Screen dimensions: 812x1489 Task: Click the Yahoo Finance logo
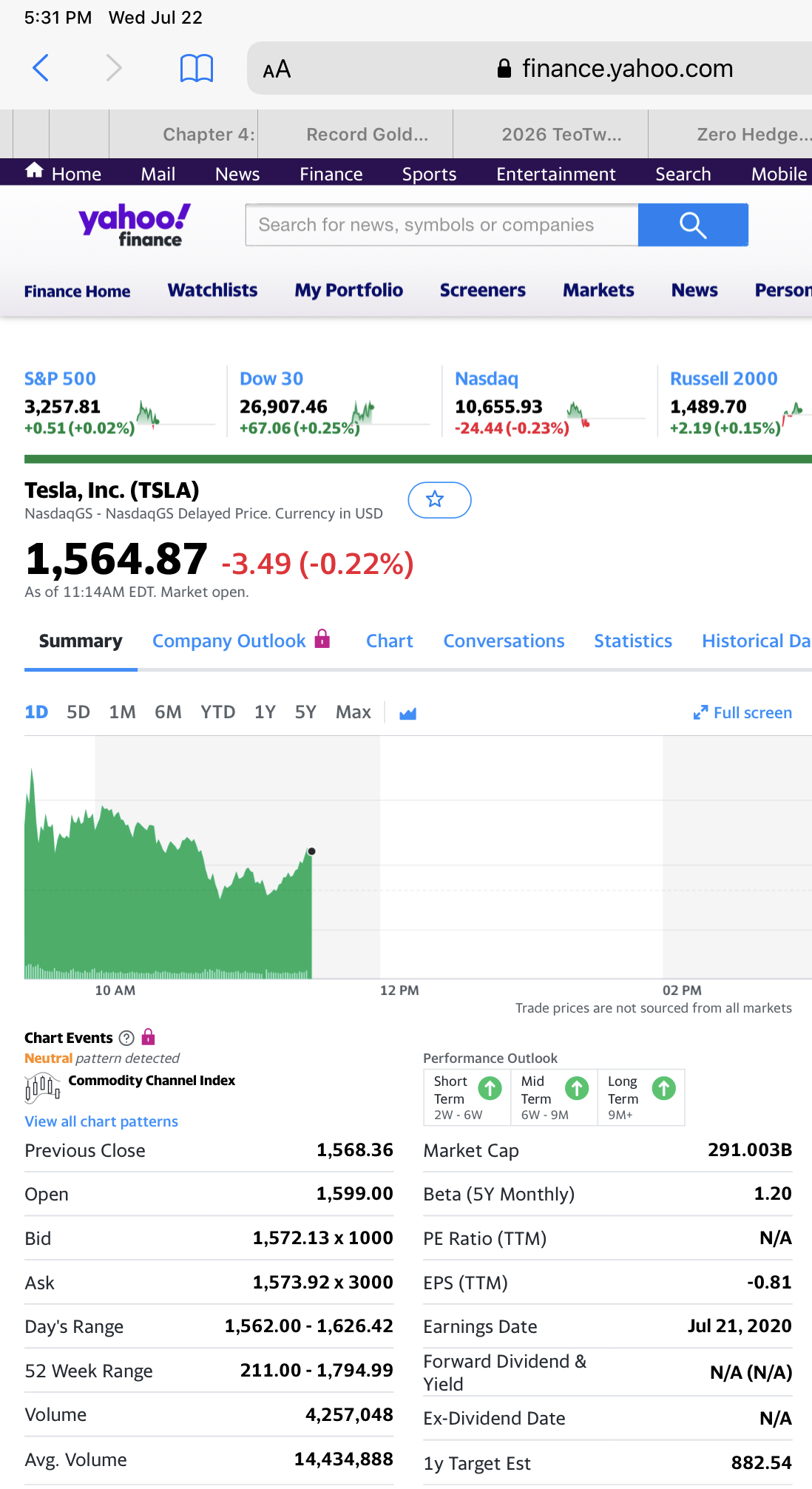pos(134,225)
